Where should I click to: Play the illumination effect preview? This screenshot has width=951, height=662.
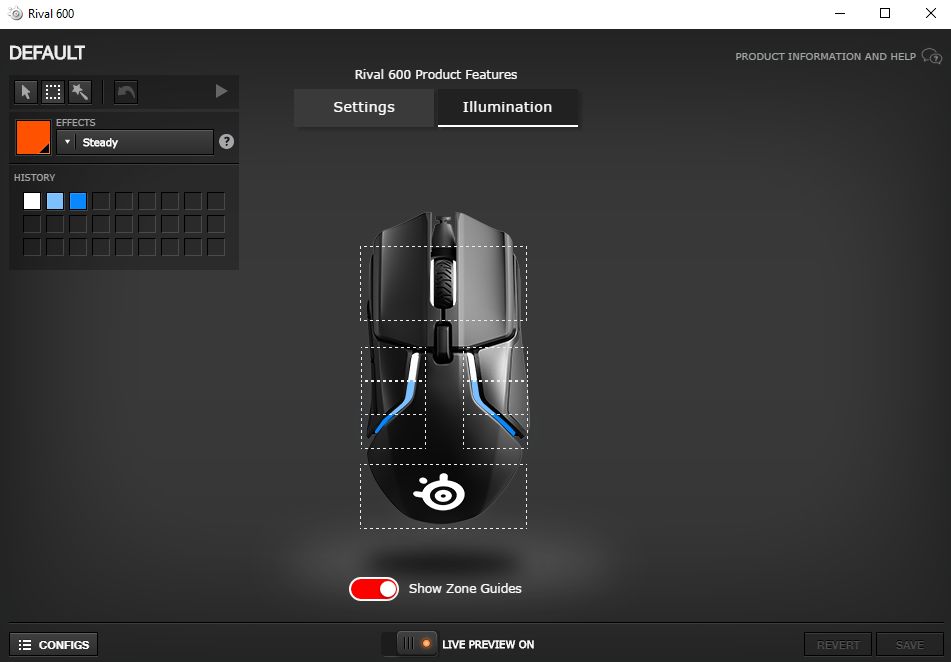(x=221, y=91)
